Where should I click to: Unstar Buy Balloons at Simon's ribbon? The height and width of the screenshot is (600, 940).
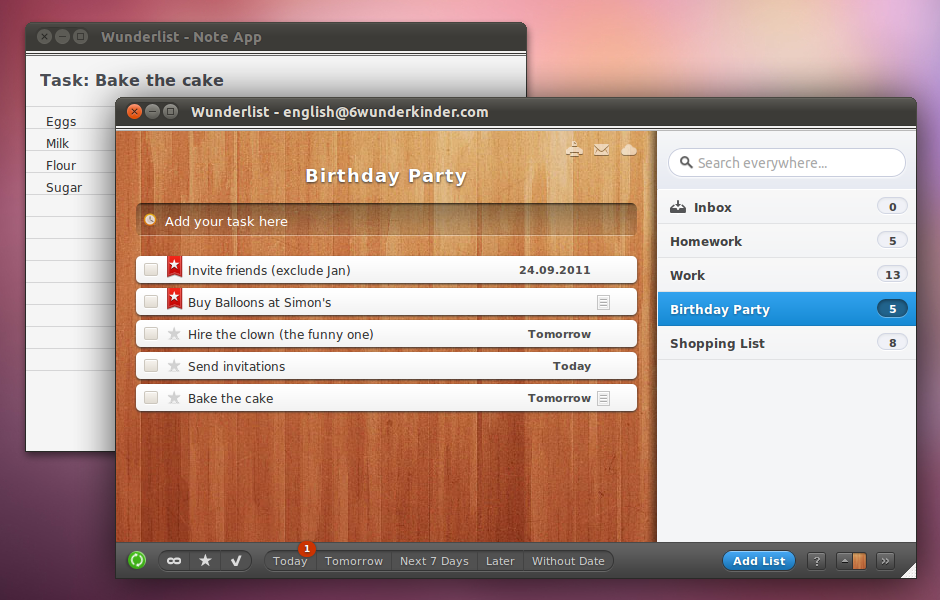174,299
